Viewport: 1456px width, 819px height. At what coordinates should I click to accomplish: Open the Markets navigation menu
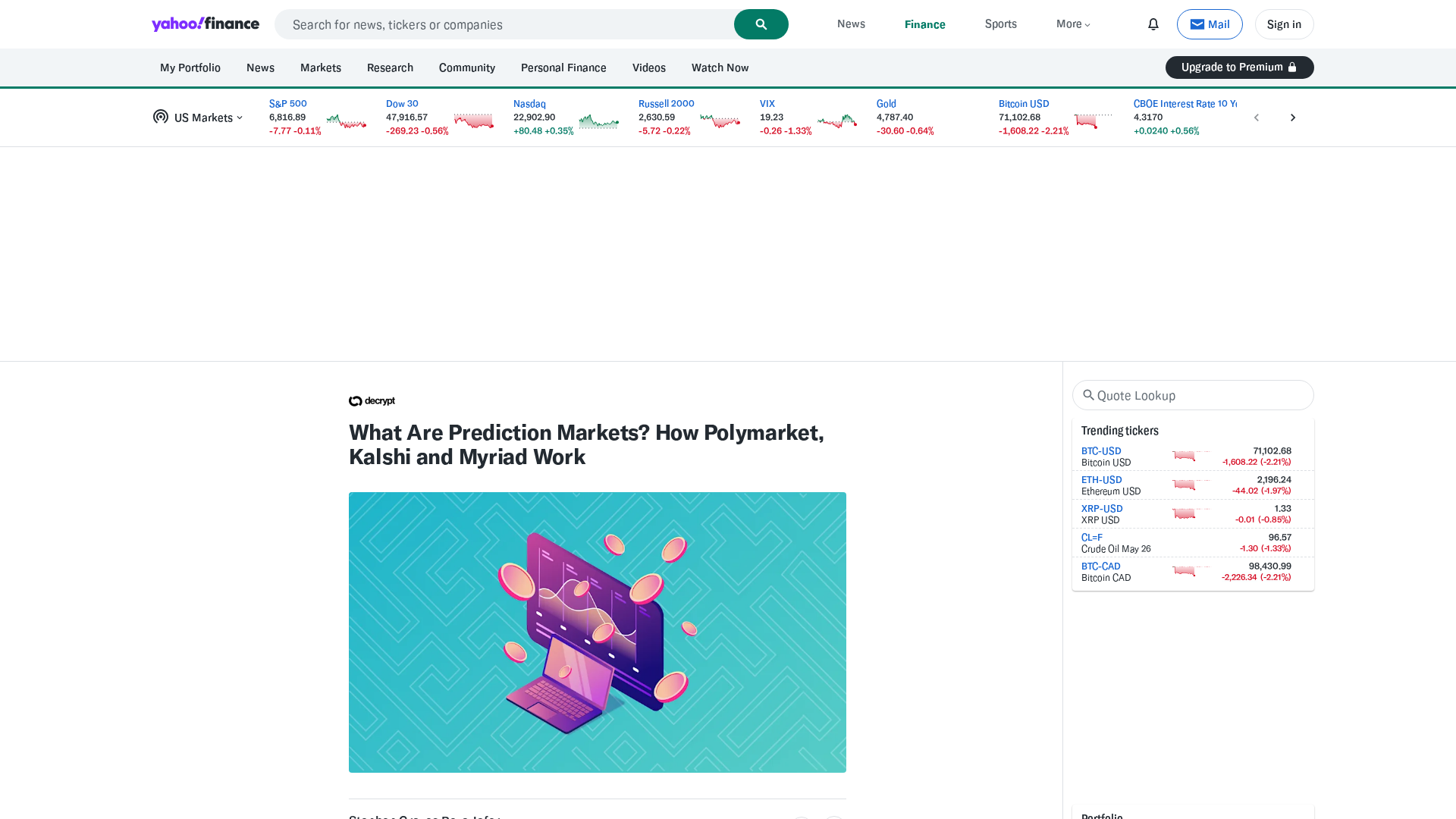320,67
